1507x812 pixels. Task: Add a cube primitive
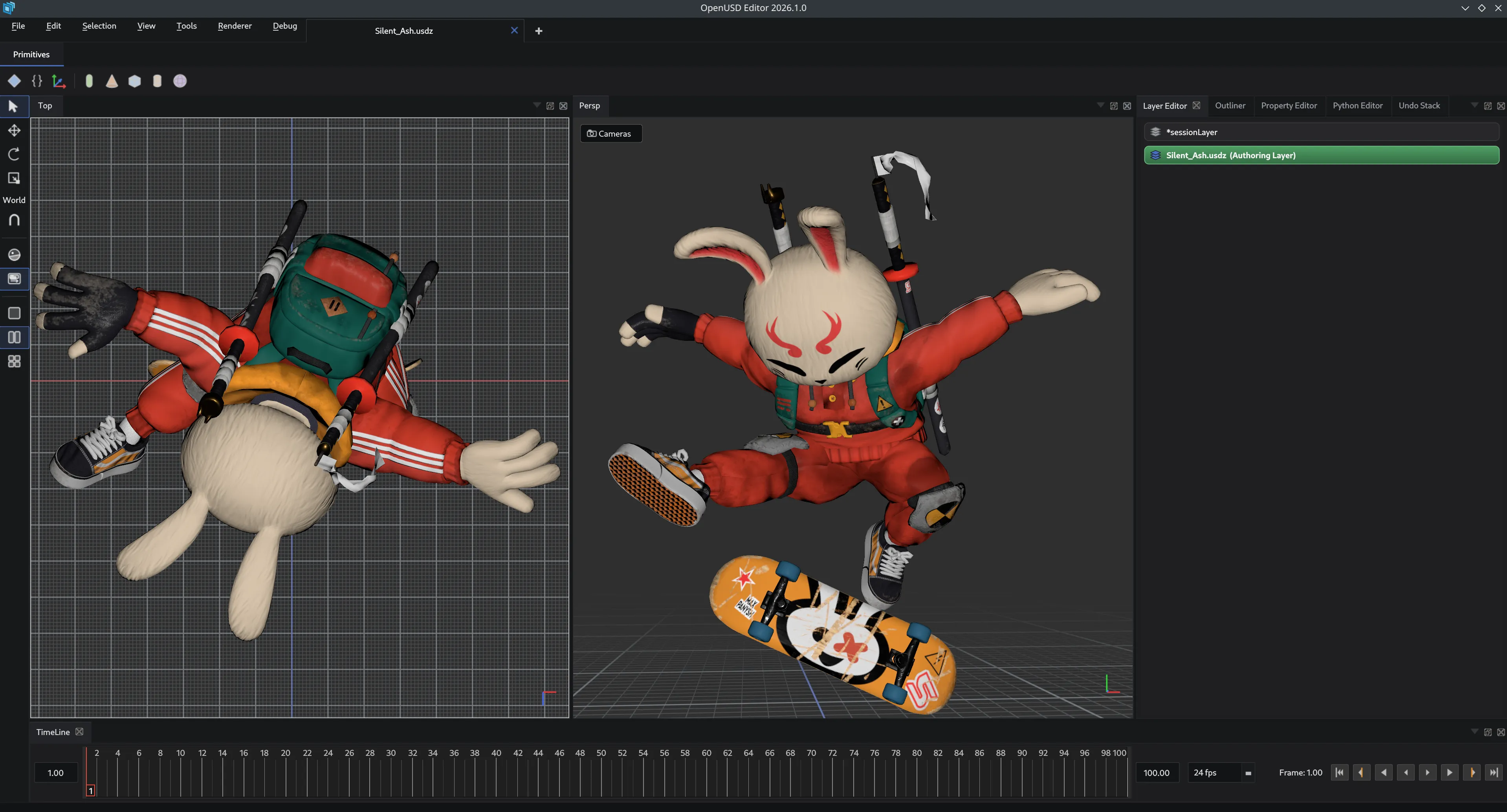pos(134,80)
